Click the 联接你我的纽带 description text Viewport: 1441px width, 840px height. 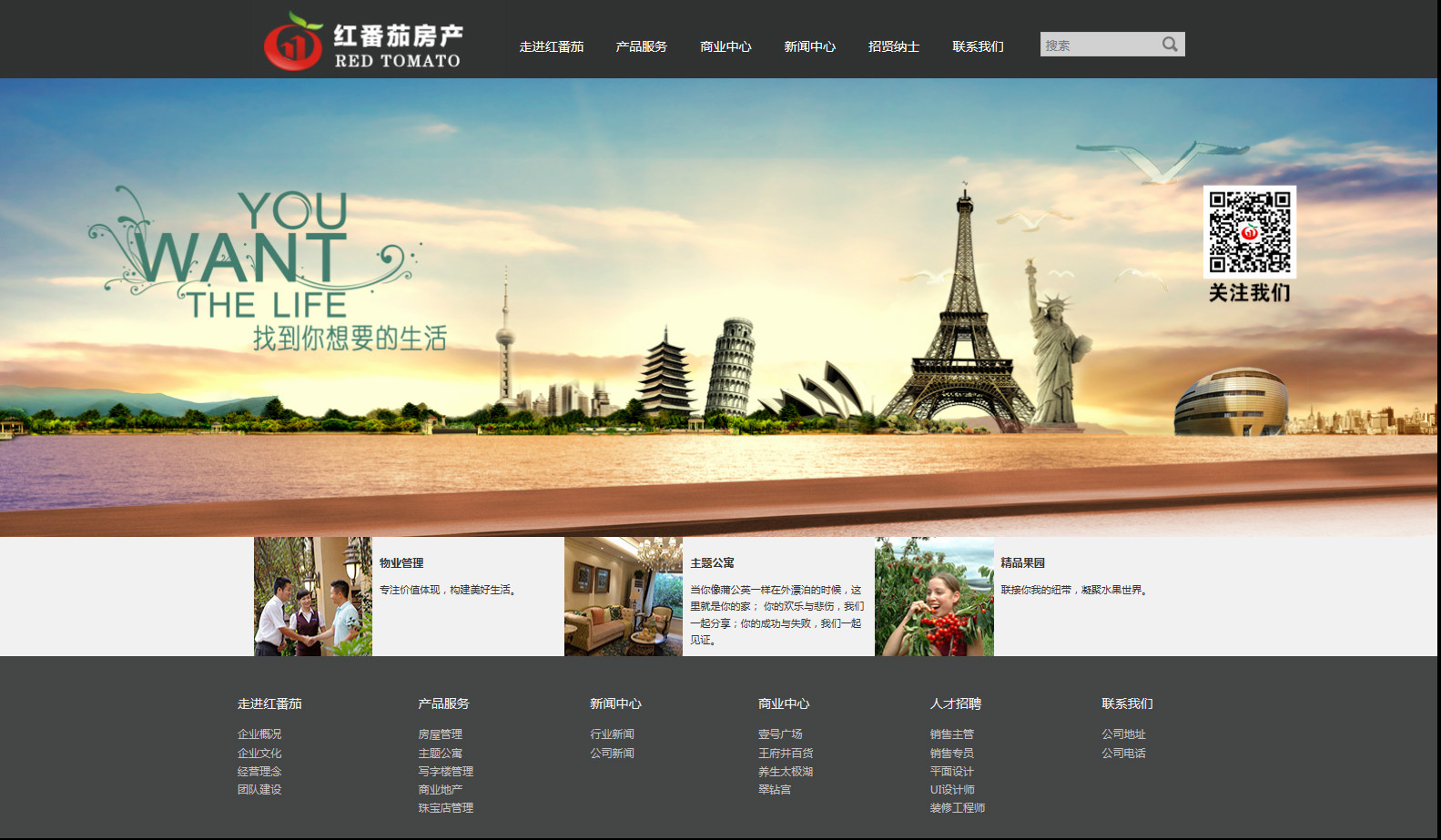[x=1076, y=591]
